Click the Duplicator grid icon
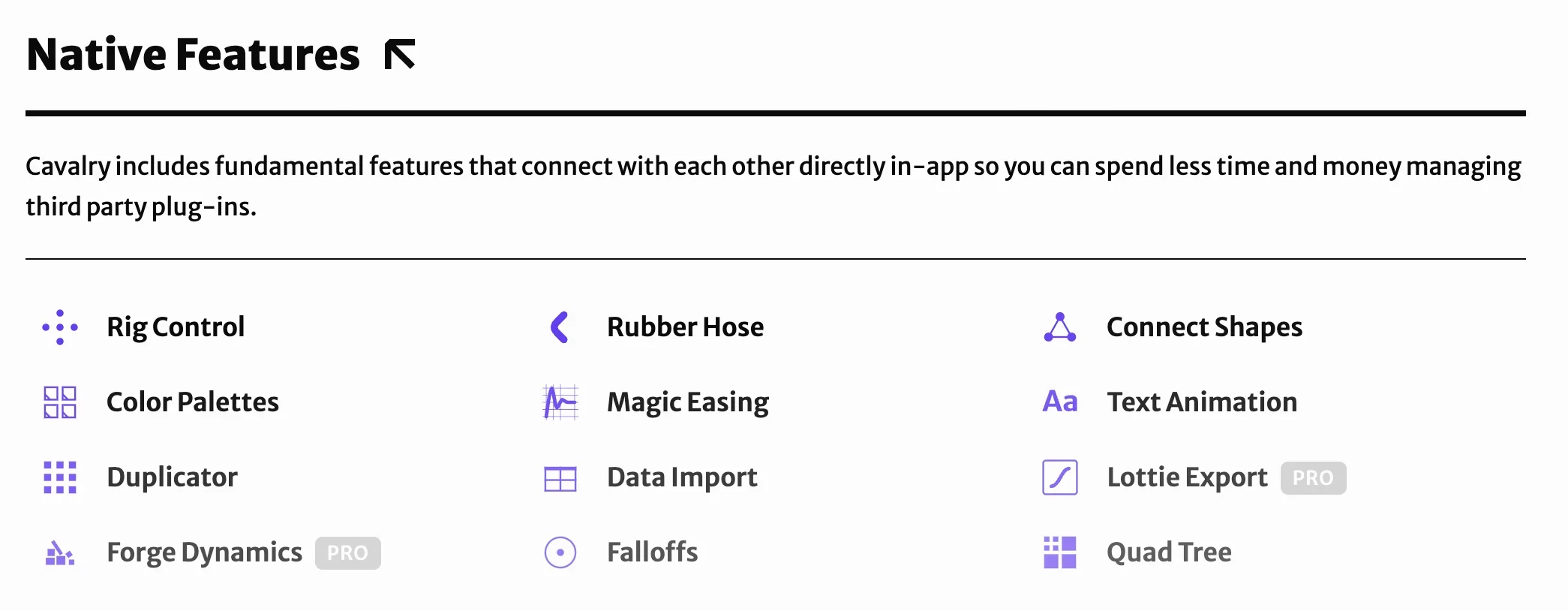 point(60,477)
